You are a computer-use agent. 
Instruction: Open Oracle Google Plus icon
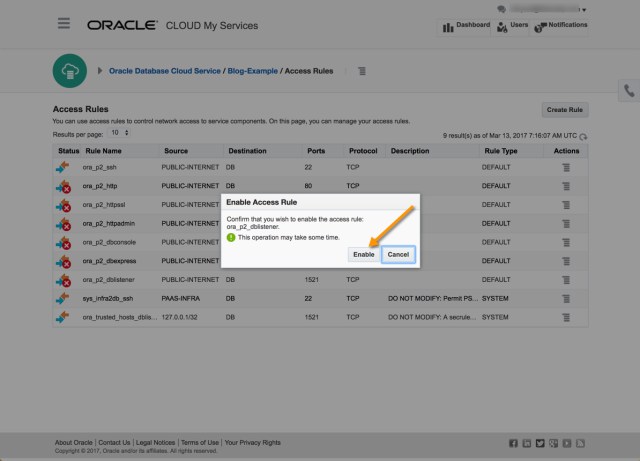[553, 443]
